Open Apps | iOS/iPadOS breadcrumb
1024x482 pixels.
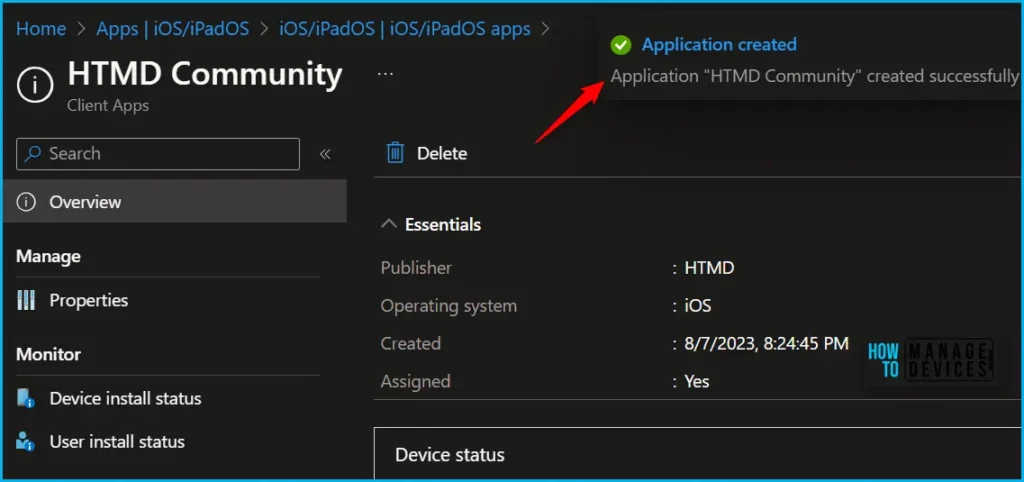[x=172, y=29]
